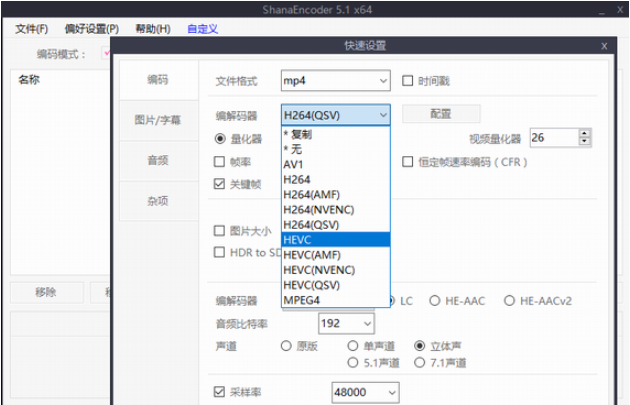Image resolution: width=630 pixels, height=405 pixels.
Task: Pick HEVC(NVENC) from the codec list
Action: click(x=319, y=270)
